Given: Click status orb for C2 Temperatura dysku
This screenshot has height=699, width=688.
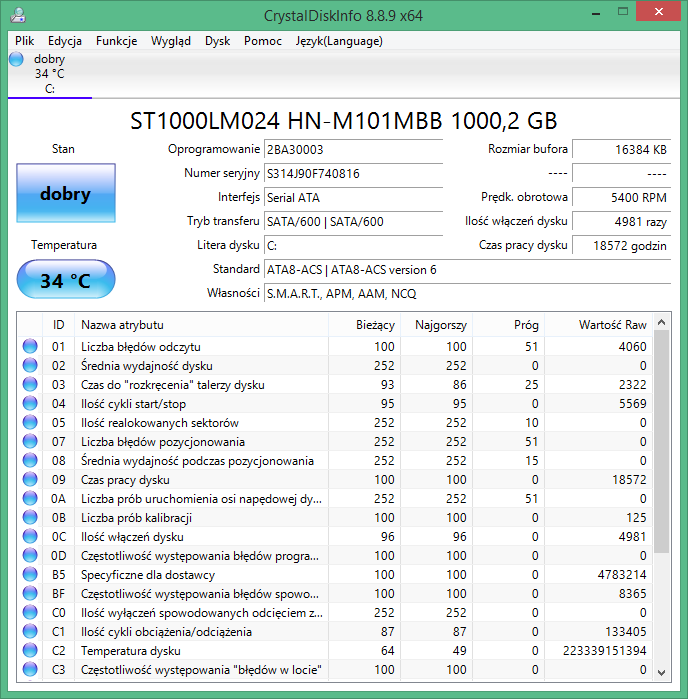Looking at the screenshot, I should click(30, 651).
